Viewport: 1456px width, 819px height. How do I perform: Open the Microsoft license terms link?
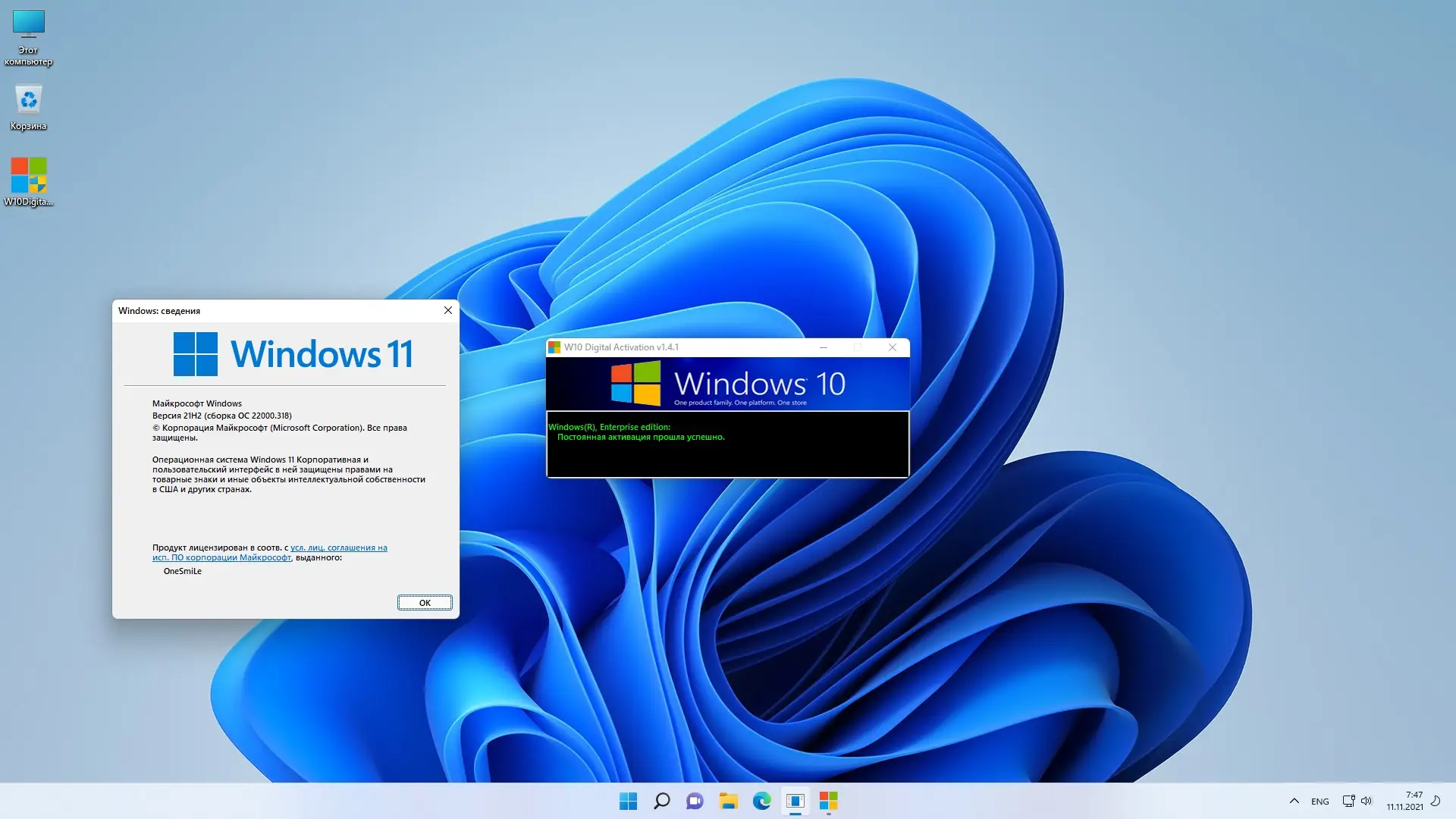pos(338,548)
